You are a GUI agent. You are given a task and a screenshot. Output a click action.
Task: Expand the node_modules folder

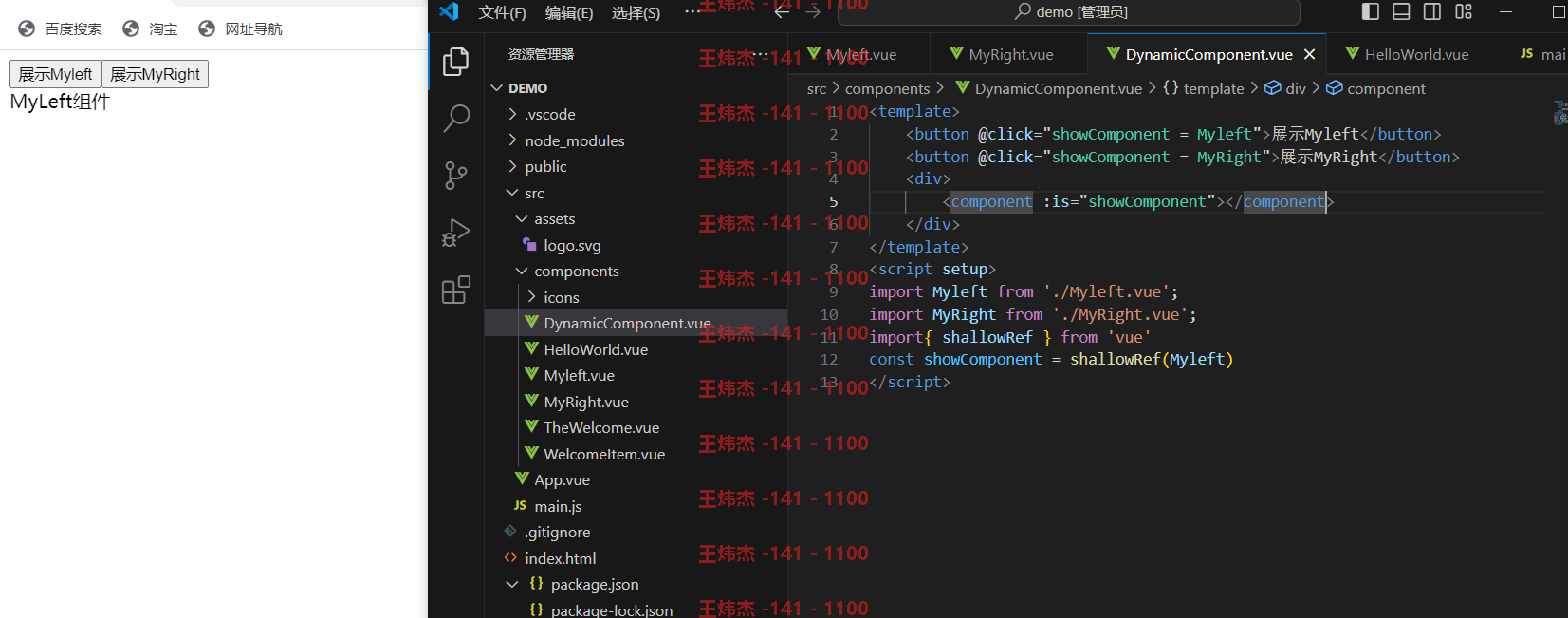click(x=512, y=140)
